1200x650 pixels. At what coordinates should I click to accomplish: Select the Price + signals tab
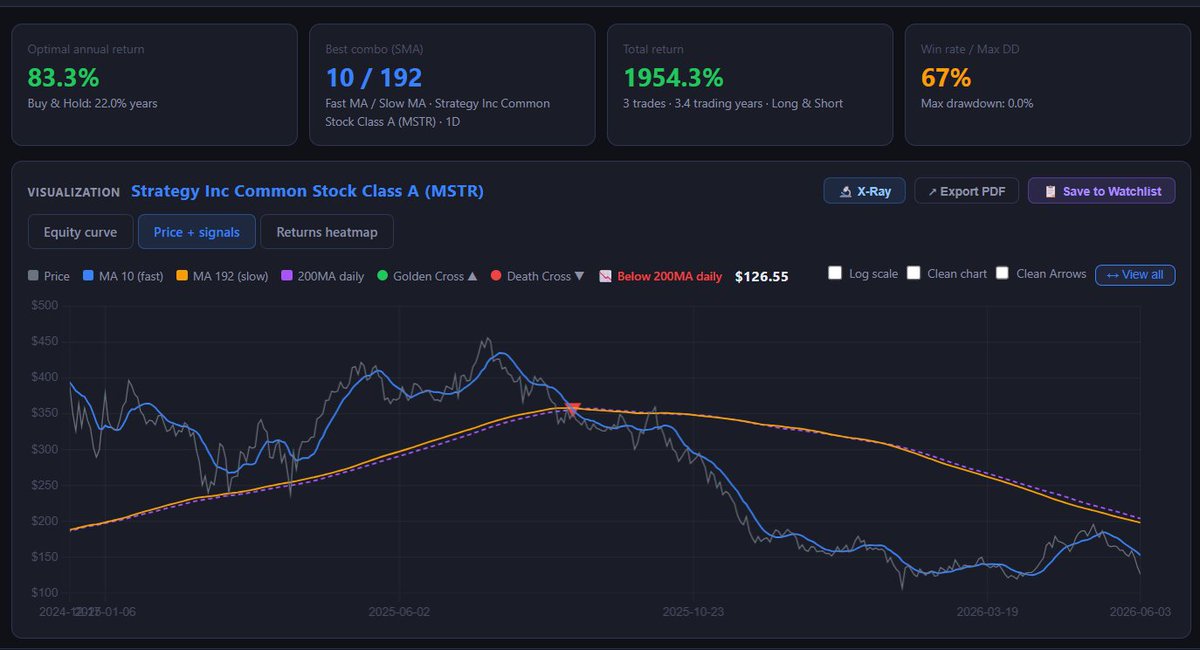pyautogui.click(x=197, y=232)
